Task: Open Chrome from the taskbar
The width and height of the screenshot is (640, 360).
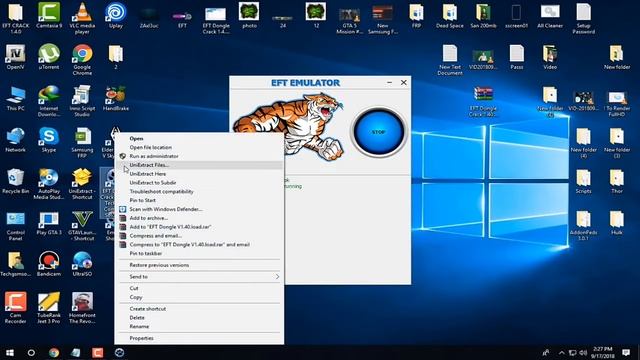Action: [x=54, y=353]
